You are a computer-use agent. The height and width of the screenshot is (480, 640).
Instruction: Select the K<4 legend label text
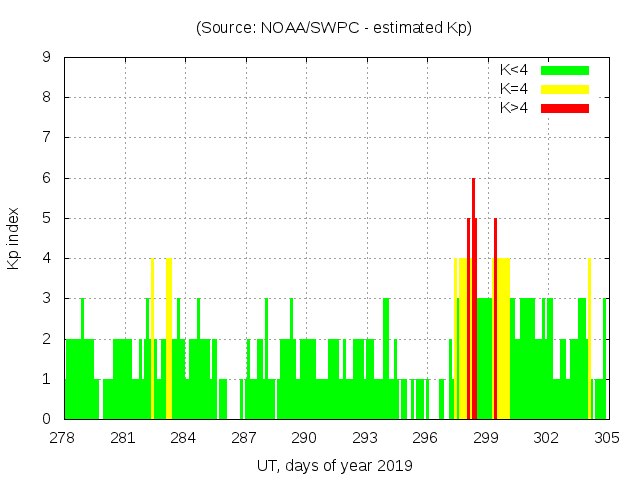pyautogui.click(x=514, y=70)
